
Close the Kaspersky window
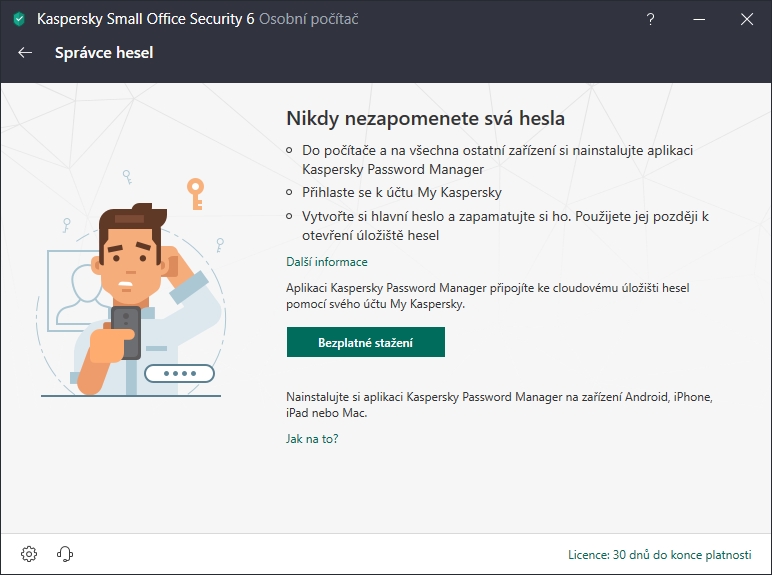(x=747, y=19)
